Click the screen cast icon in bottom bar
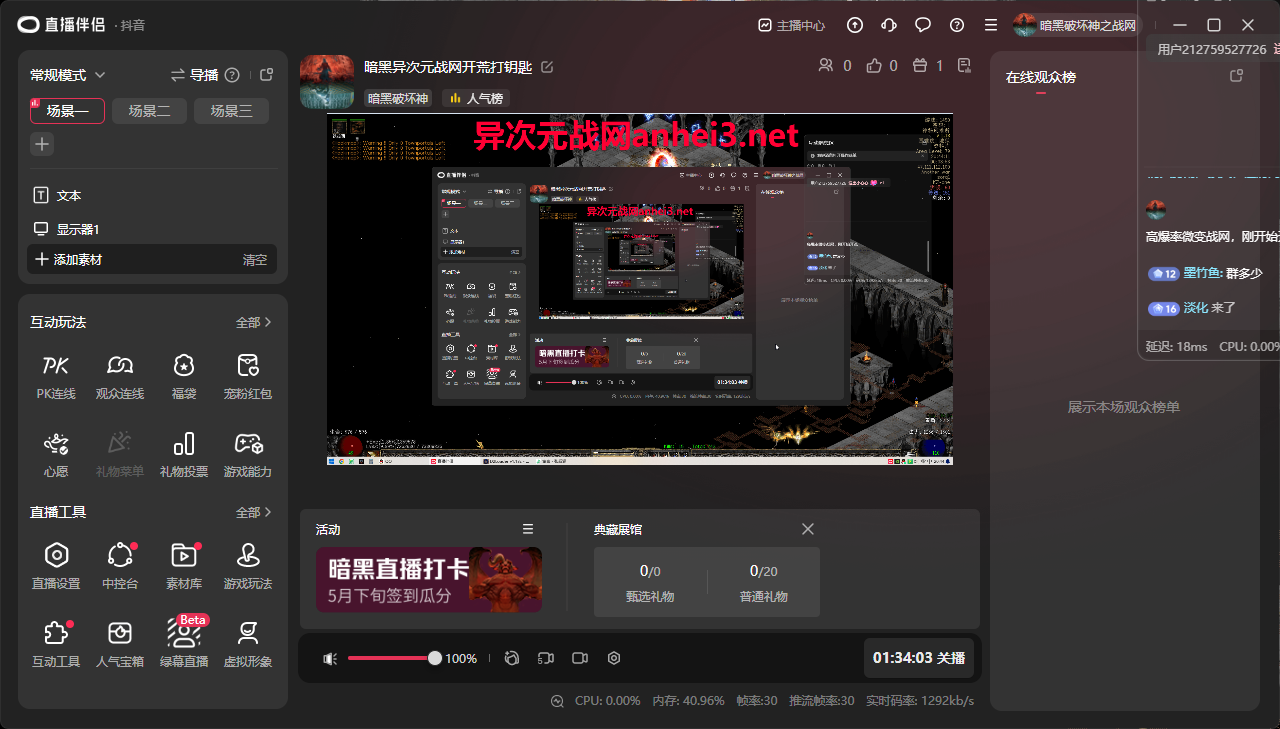Image resolution: width=1280 pixels, height=729 pixels. click(545, 658)
